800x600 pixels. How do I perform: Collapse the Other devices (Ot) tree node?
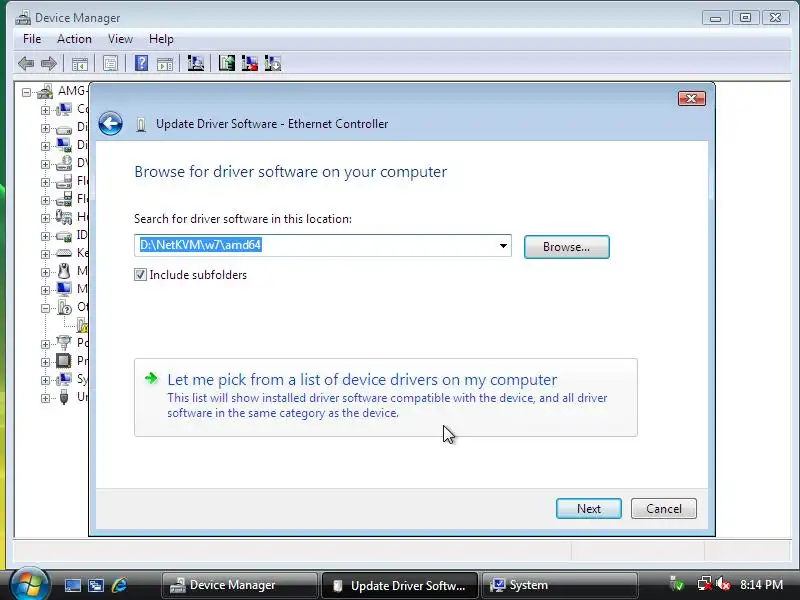(45, 308)
